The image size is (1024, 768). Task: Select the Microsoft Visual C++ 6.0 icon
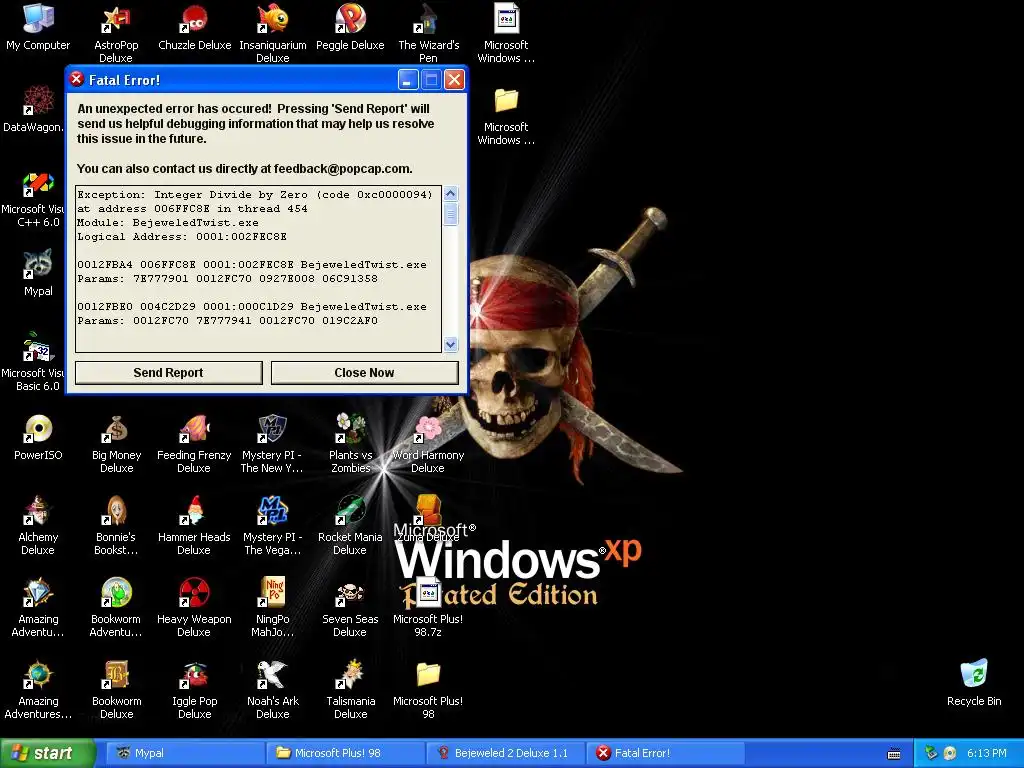38,183
